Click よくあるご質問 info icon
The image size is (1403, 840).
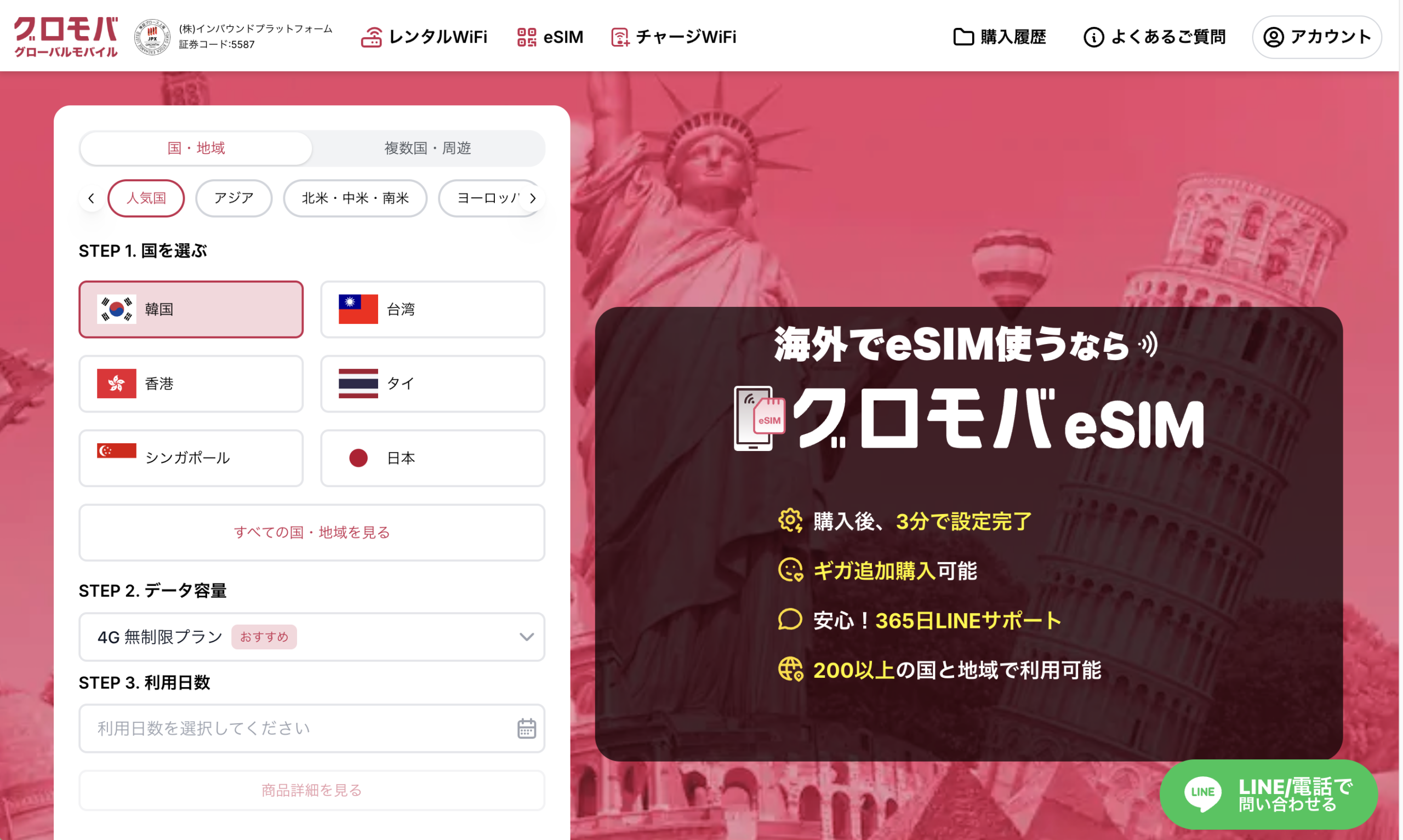pyautogui.click(x=1093, y=37)
